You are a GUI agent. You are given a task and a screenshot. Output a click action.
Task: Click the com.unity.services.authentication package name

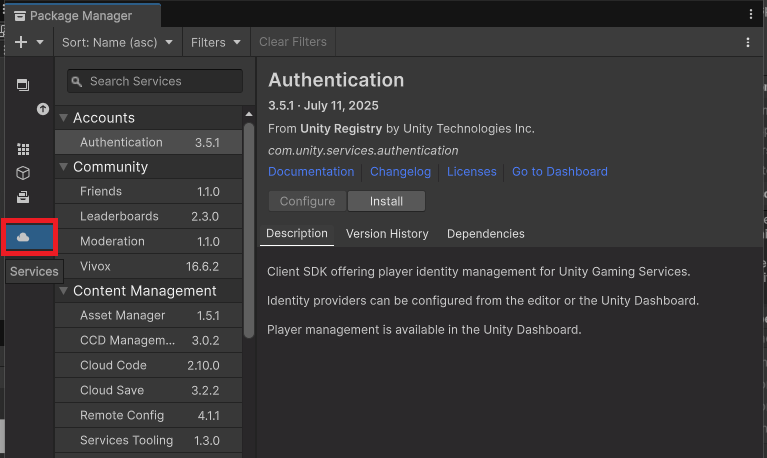click(x=363, y=151)
